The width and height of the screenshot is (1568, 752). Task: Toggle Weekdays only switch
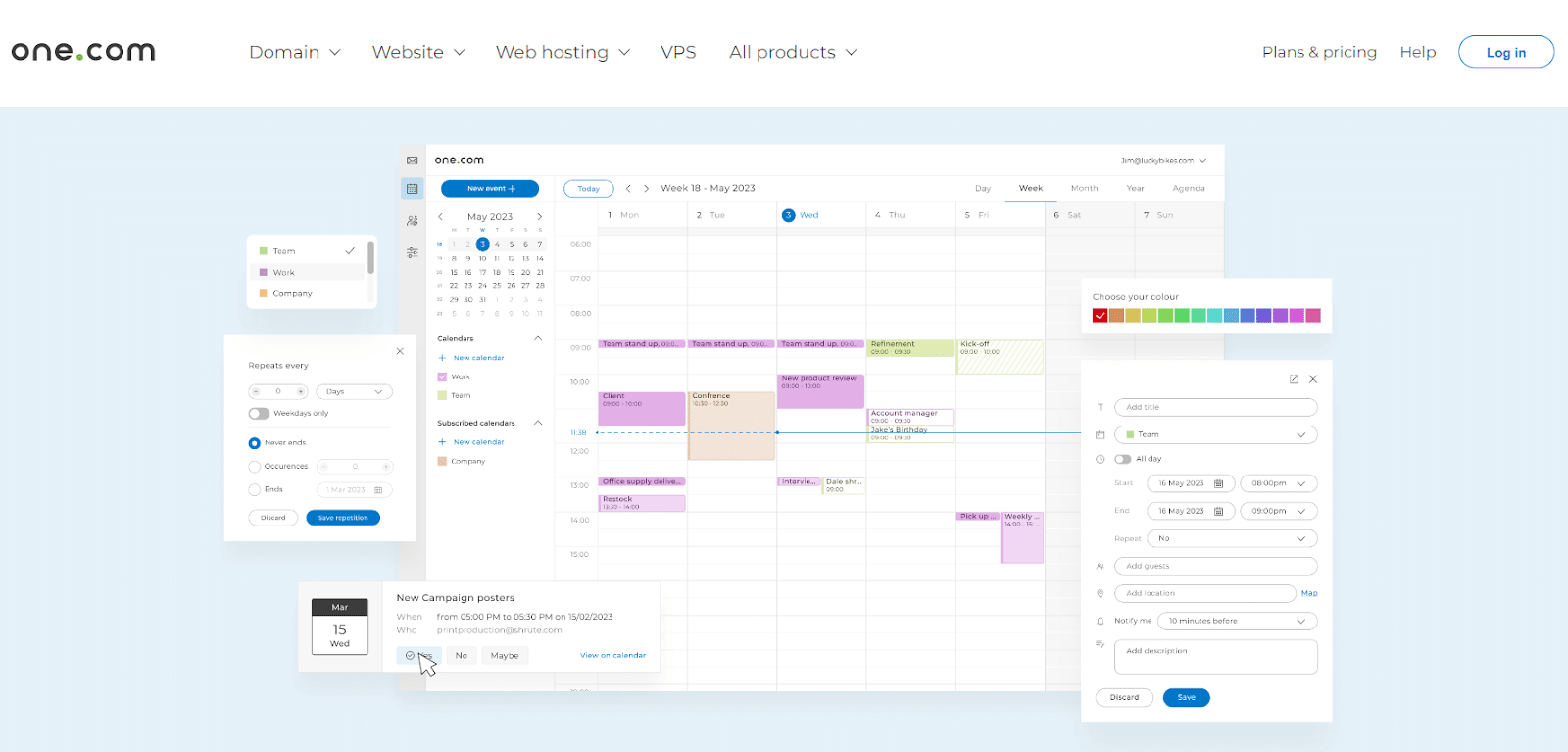[259, 414]
